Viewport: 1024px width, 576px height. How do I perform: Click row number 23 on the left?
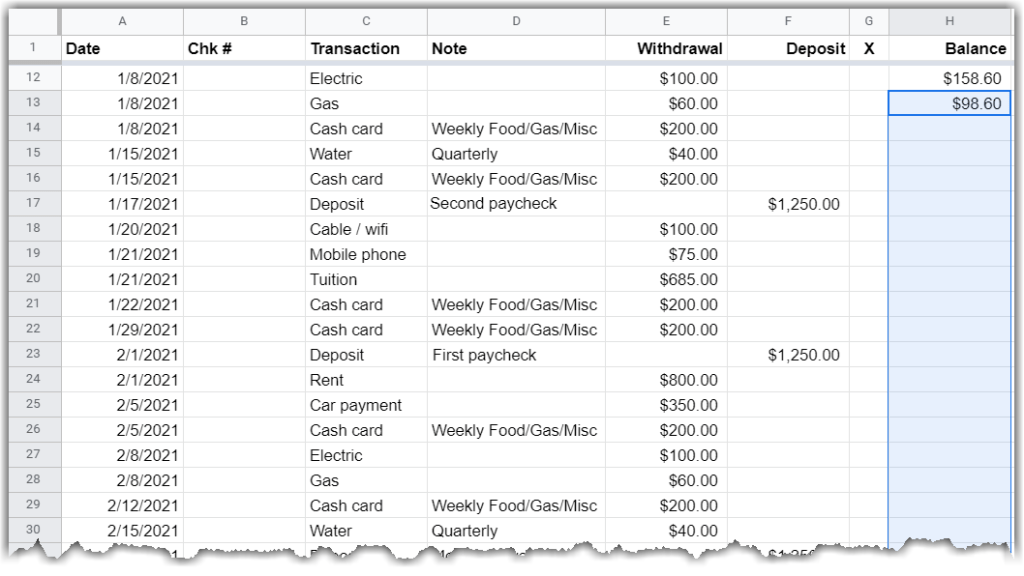[36, 354]
